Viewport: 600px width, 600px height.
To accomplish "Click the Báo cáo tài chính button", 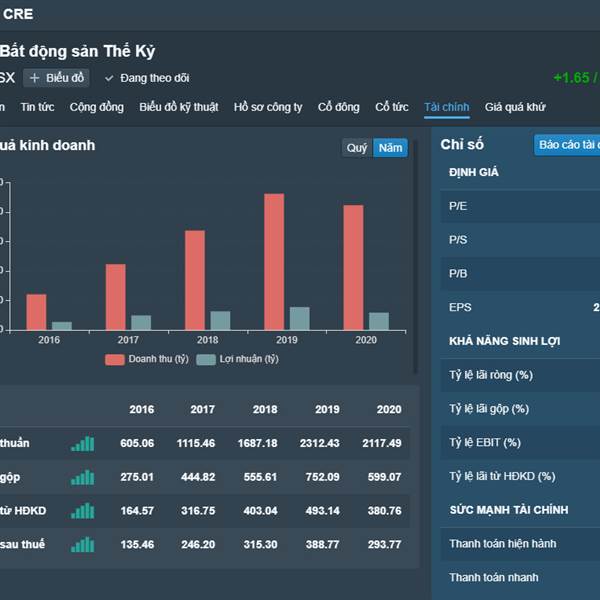I will click(567, 145).
